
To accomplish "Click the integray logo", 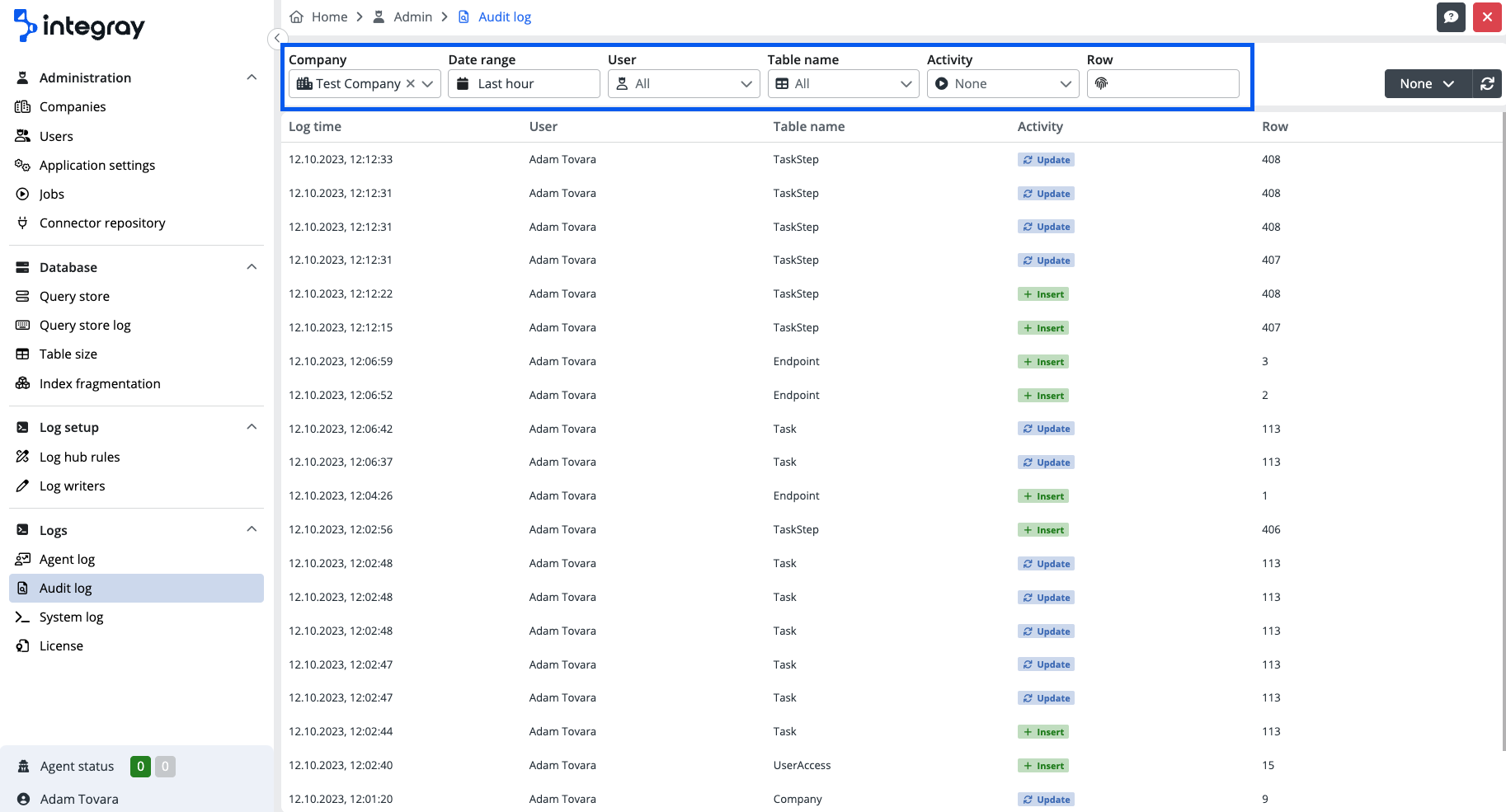I will click(x=79, y=26).
